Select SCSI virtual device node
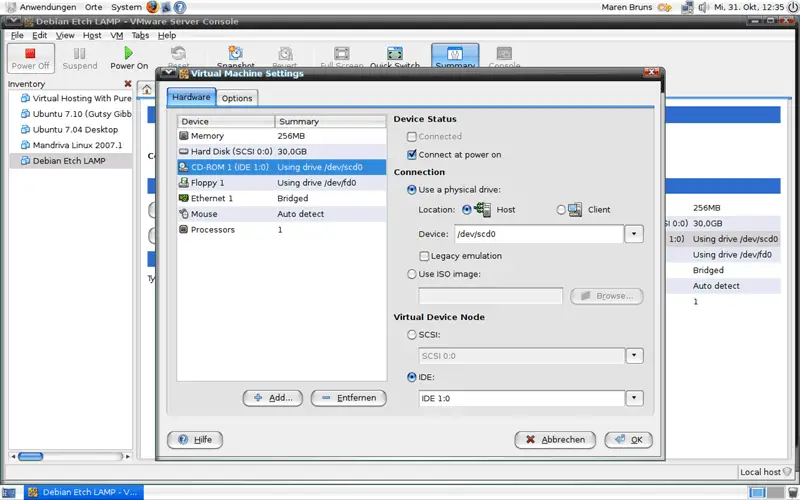 (412, 335)
